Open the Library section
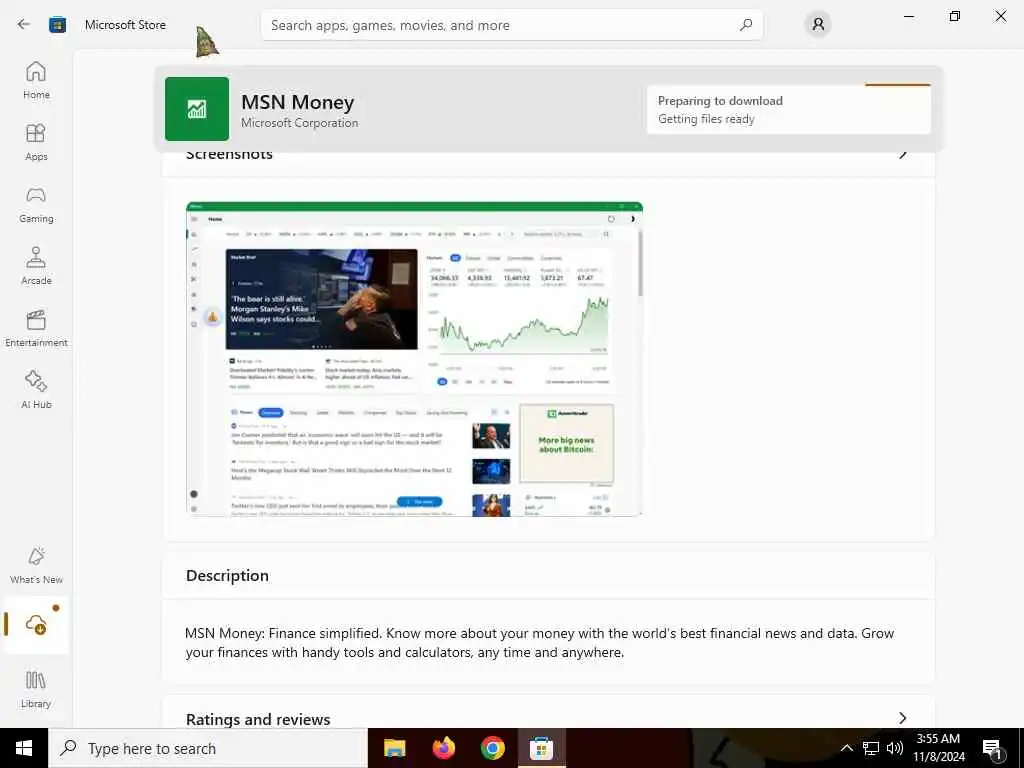This screenshot has width=1024, height=768. point(36,689)
